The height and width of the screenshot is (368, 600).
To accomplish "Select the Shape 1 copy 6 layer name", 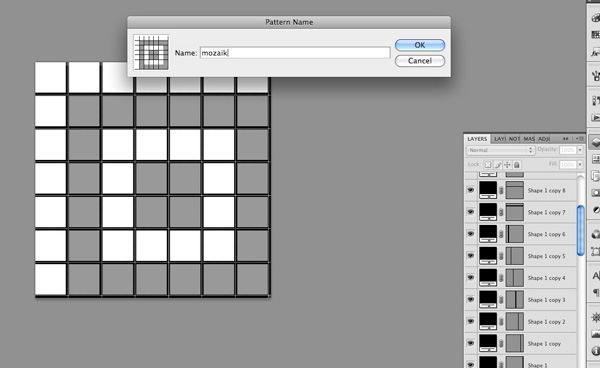I will coord(546,234).
